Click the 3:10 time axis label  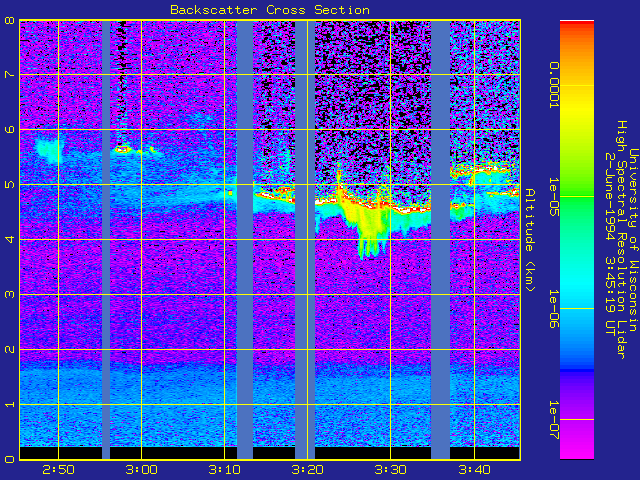point(224,470)
